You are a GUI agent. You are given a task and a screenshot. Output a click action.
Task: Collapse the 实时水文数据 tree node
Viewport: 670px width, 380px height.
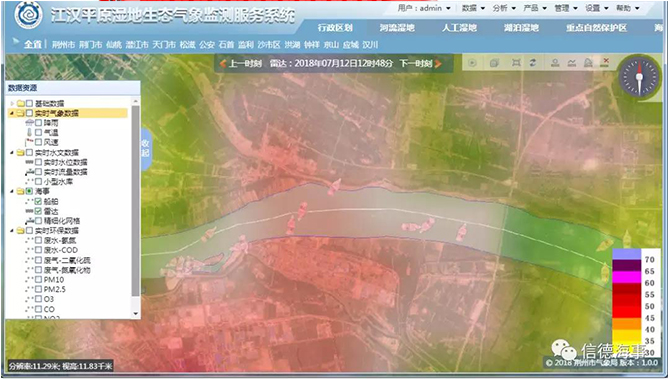point(12,152)
